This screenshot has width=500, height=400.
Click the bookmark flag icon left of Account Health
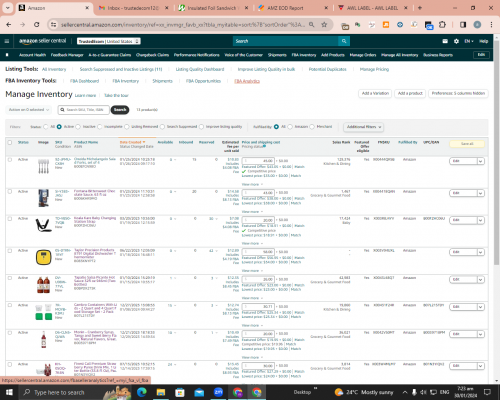coord(7,55)
